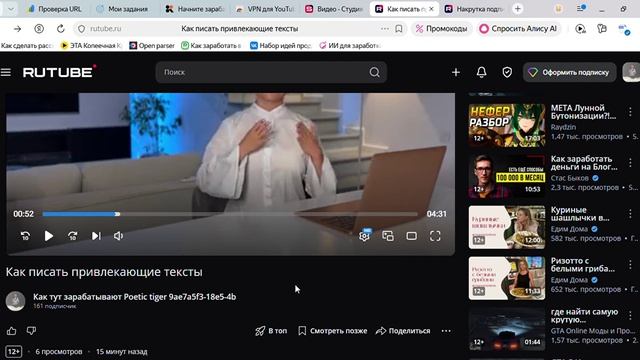Open 'Open parser' bookmark
Image resolution: width=640 pixels, height=360 pixels.
click(152, 45)
